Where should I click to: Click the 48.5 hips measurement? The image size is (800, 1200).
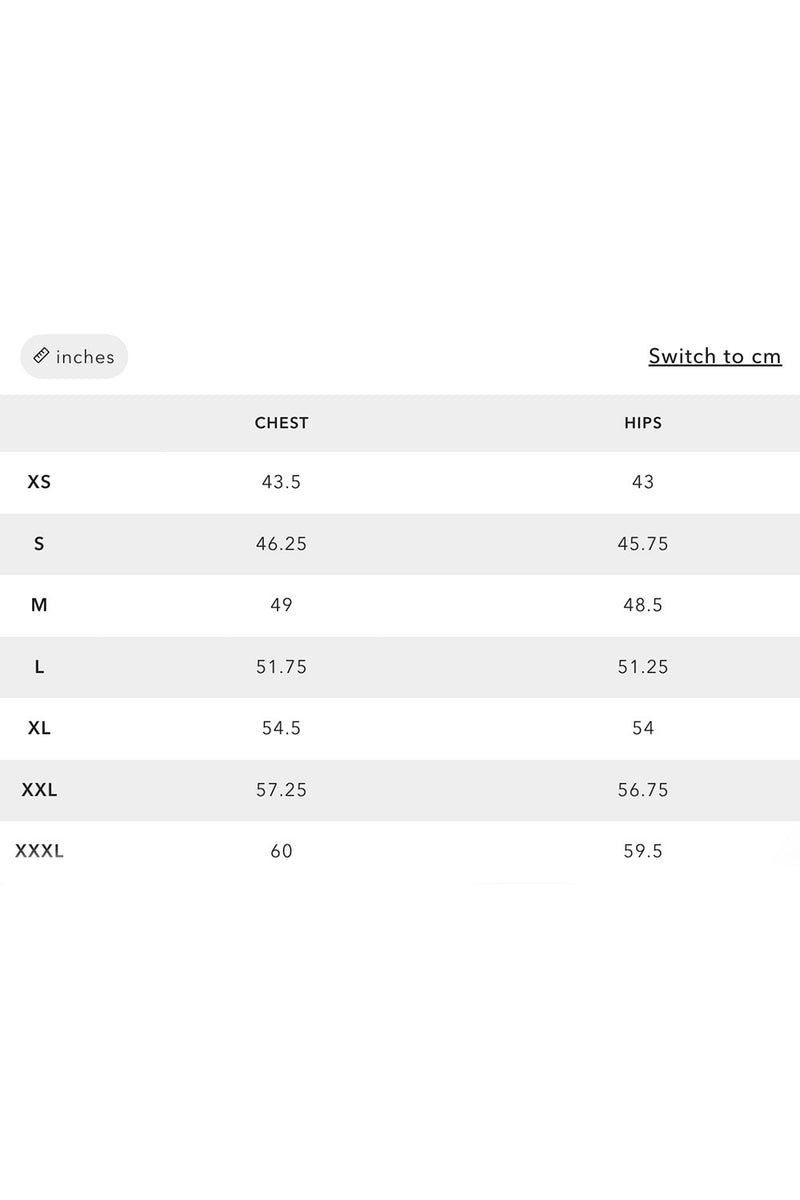[643, 605]
